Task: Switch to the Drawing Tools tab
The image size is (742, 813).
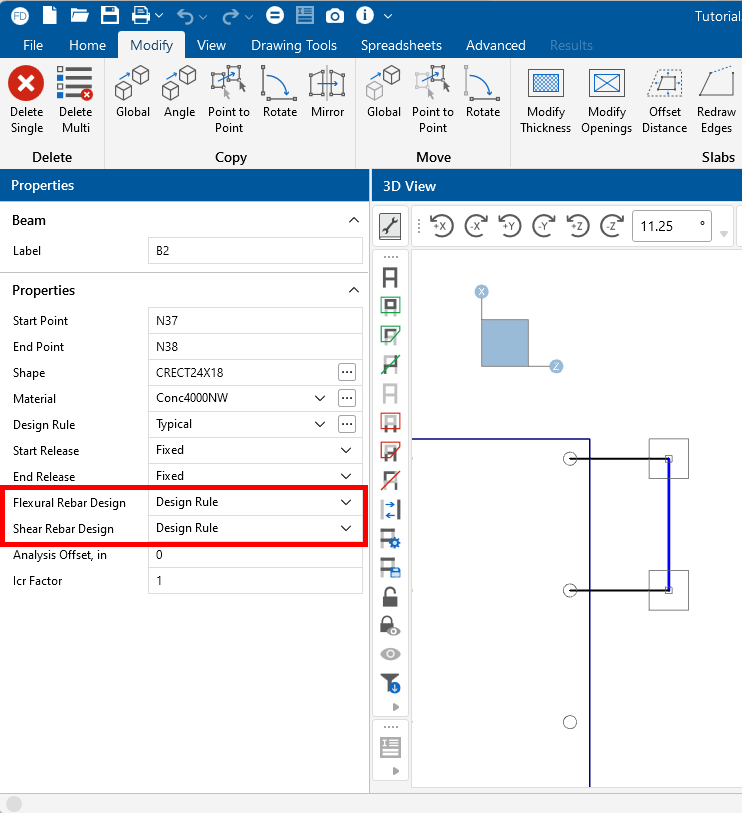Action: coord(294,45)
